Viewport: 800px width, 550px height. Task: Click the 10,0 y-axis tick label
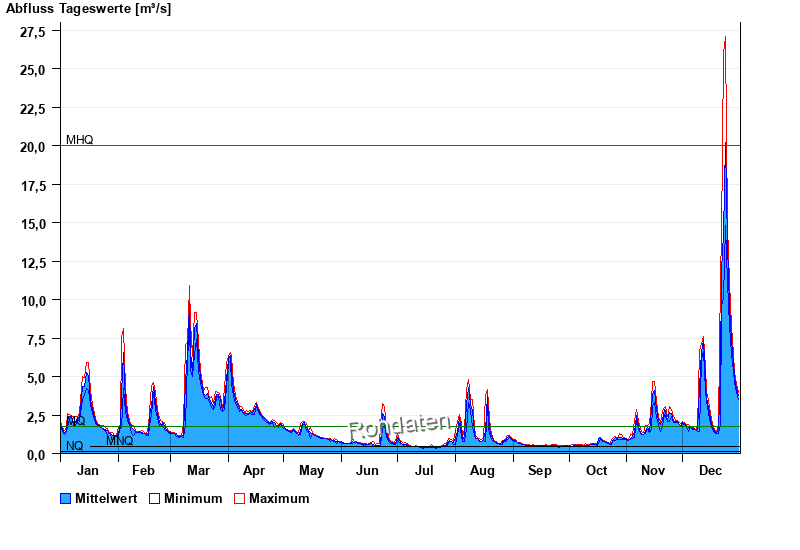[33, 300]
